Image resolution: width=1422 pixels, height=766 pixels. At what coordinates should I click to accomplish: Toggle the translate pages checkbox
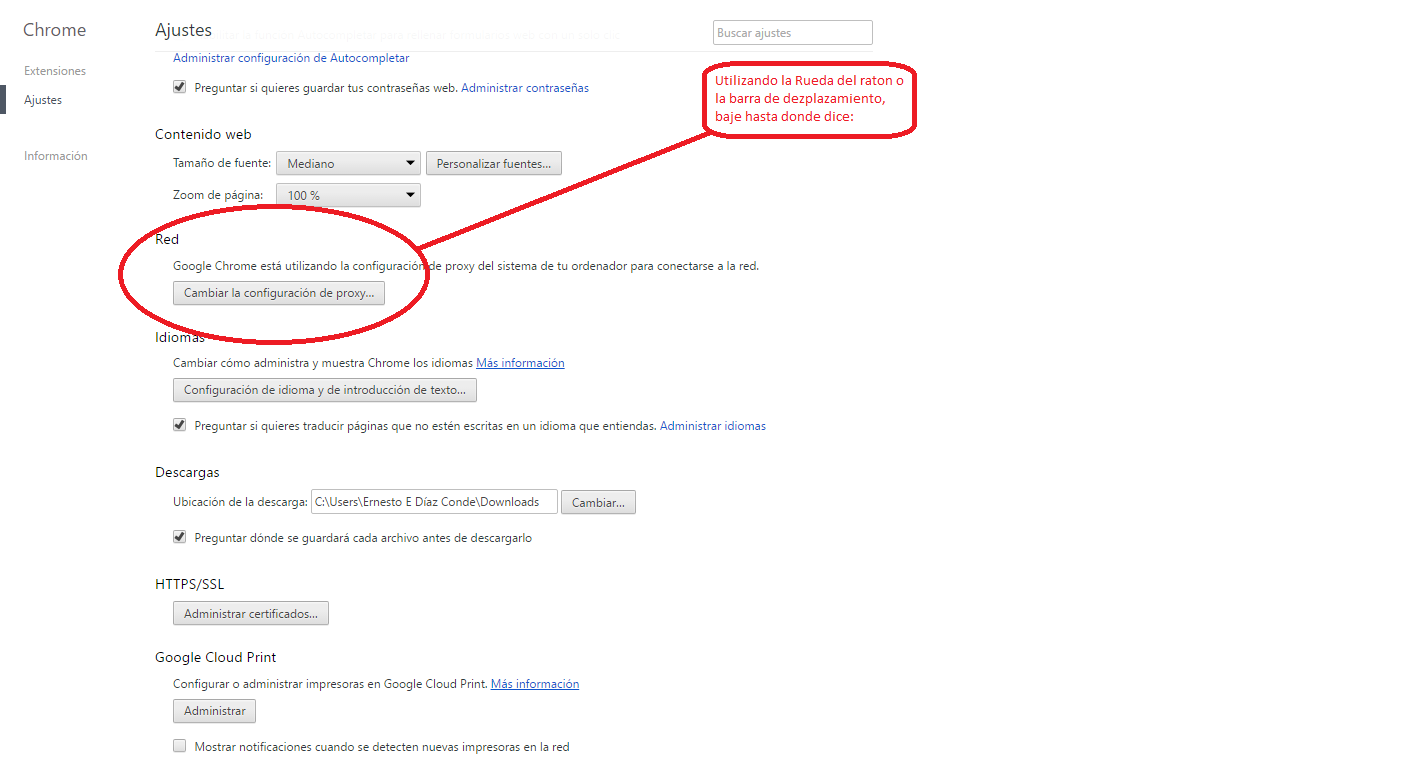(180, 425)
